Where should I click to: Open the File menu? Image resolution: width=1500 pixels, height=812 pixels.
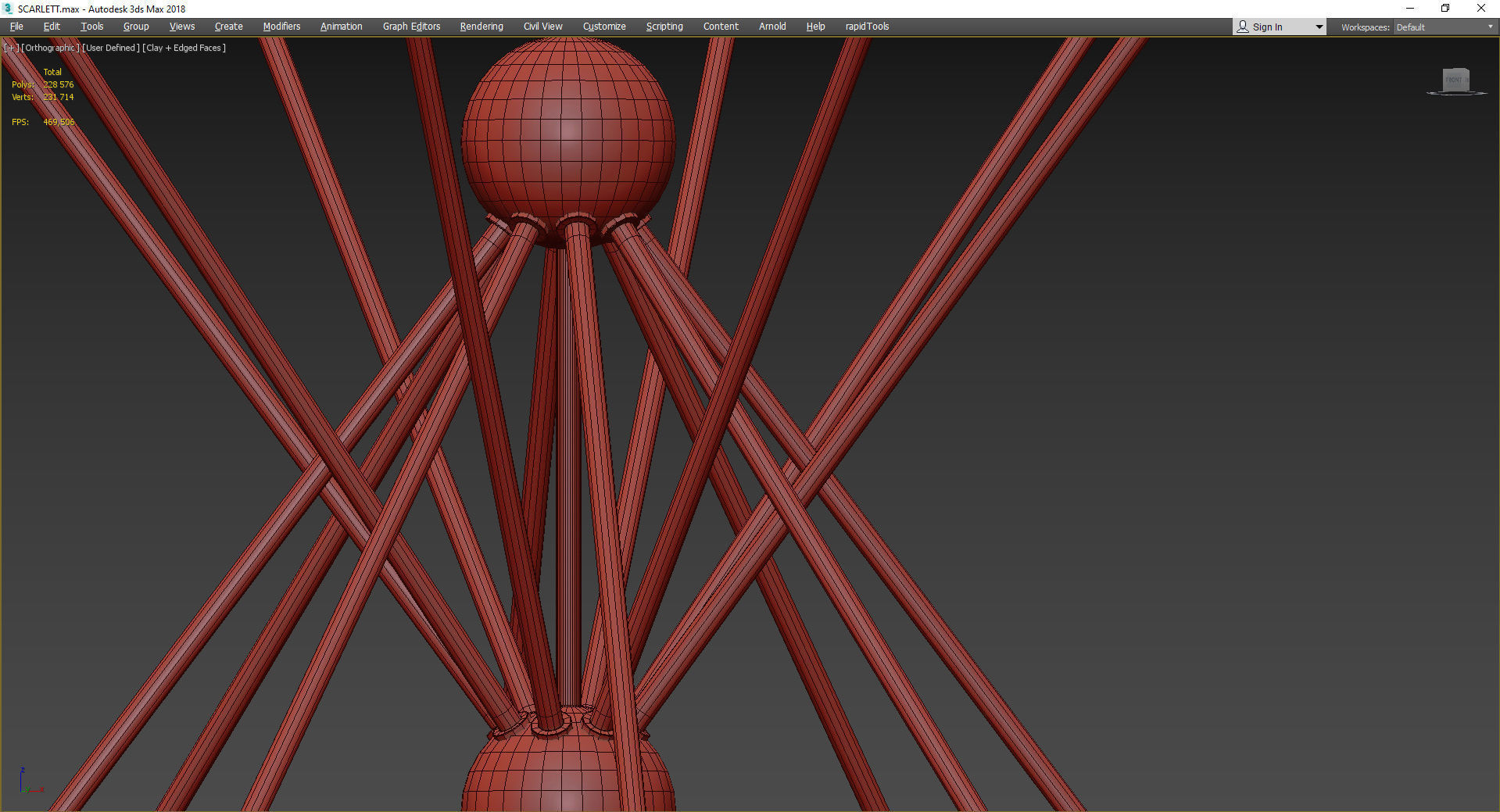point(16,27)
